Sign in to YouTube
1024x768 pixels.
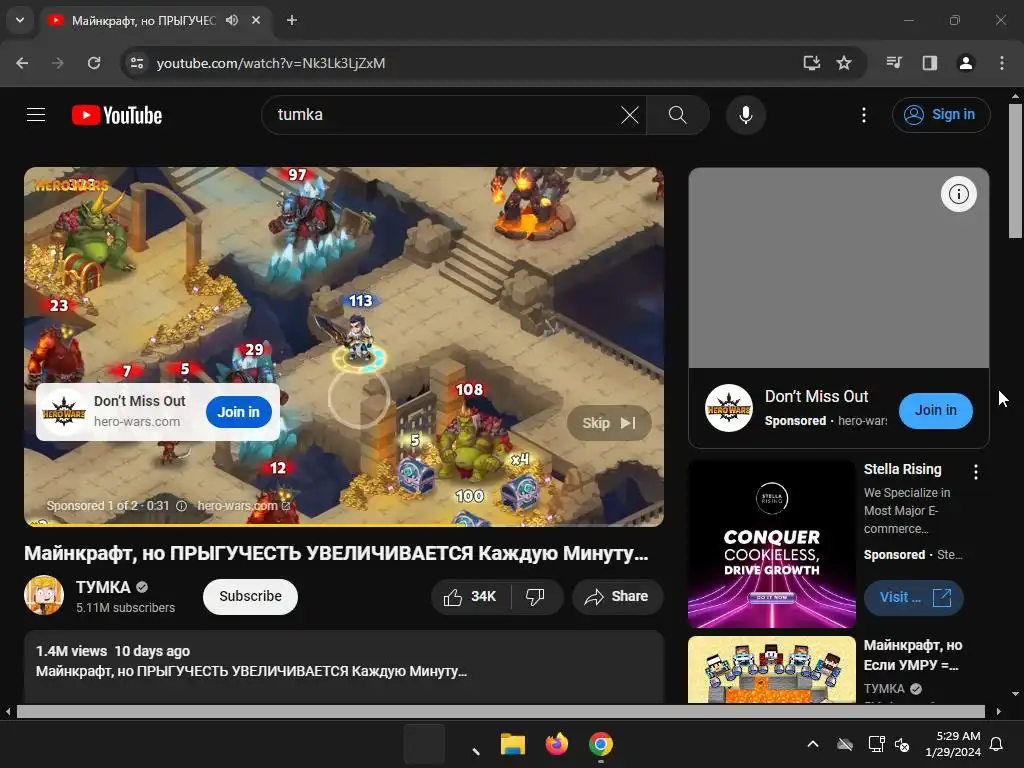[940, 115]
